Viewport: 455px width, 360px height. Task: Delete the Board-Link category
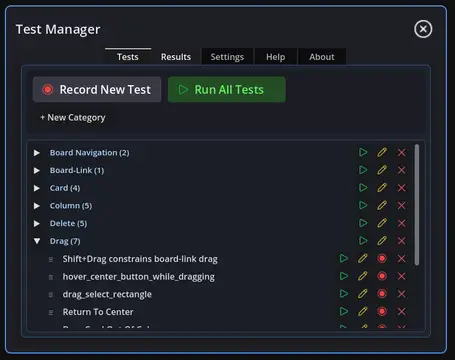[x=401, y=170]
